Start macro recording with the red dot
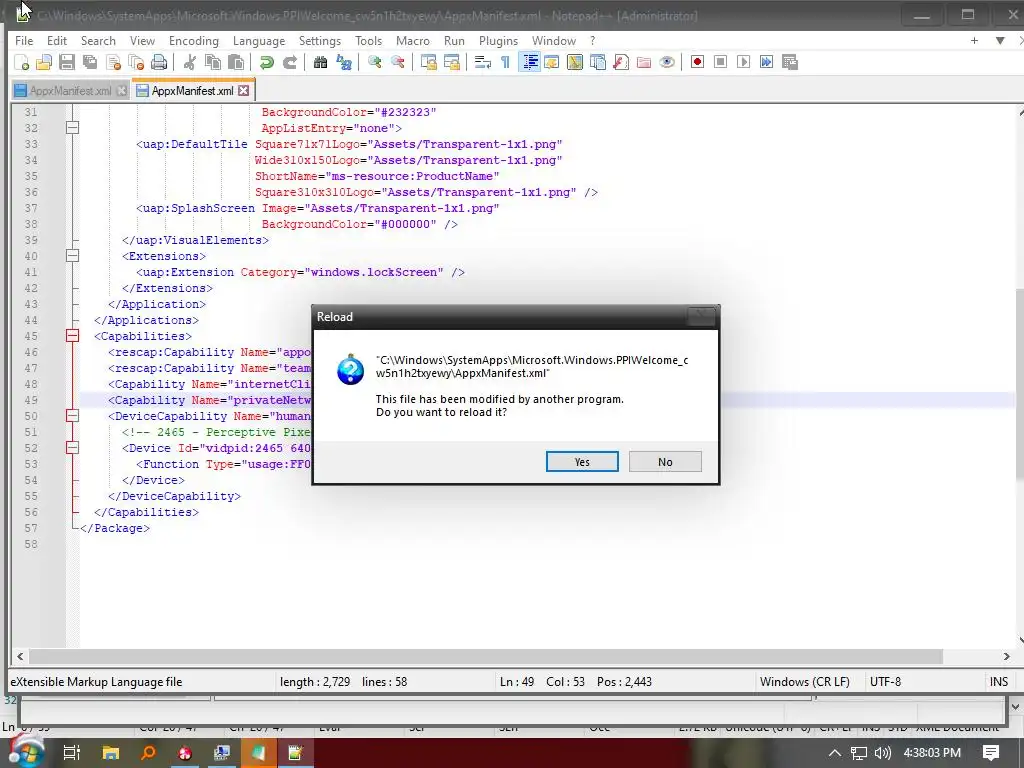1024x768 pixels. pos(697,62)
